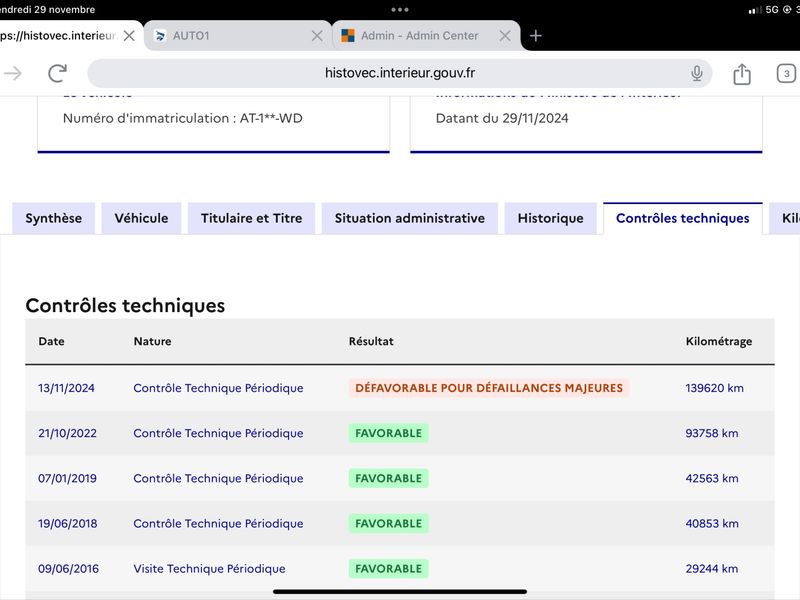Screen dimensions: 800x600
Task: Click the Favorable badge for 21/10/2022
Action: 389,433
